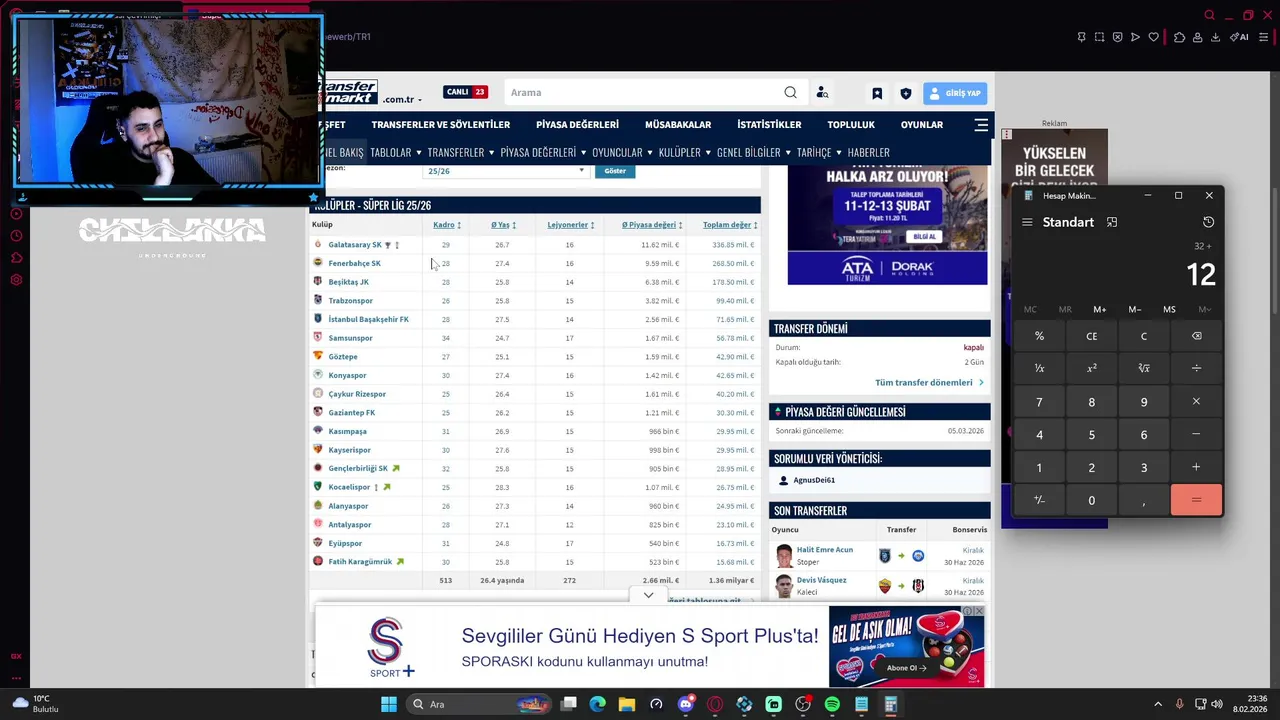
Task: Click the Calculator CE button
Action: (1092, 336)
